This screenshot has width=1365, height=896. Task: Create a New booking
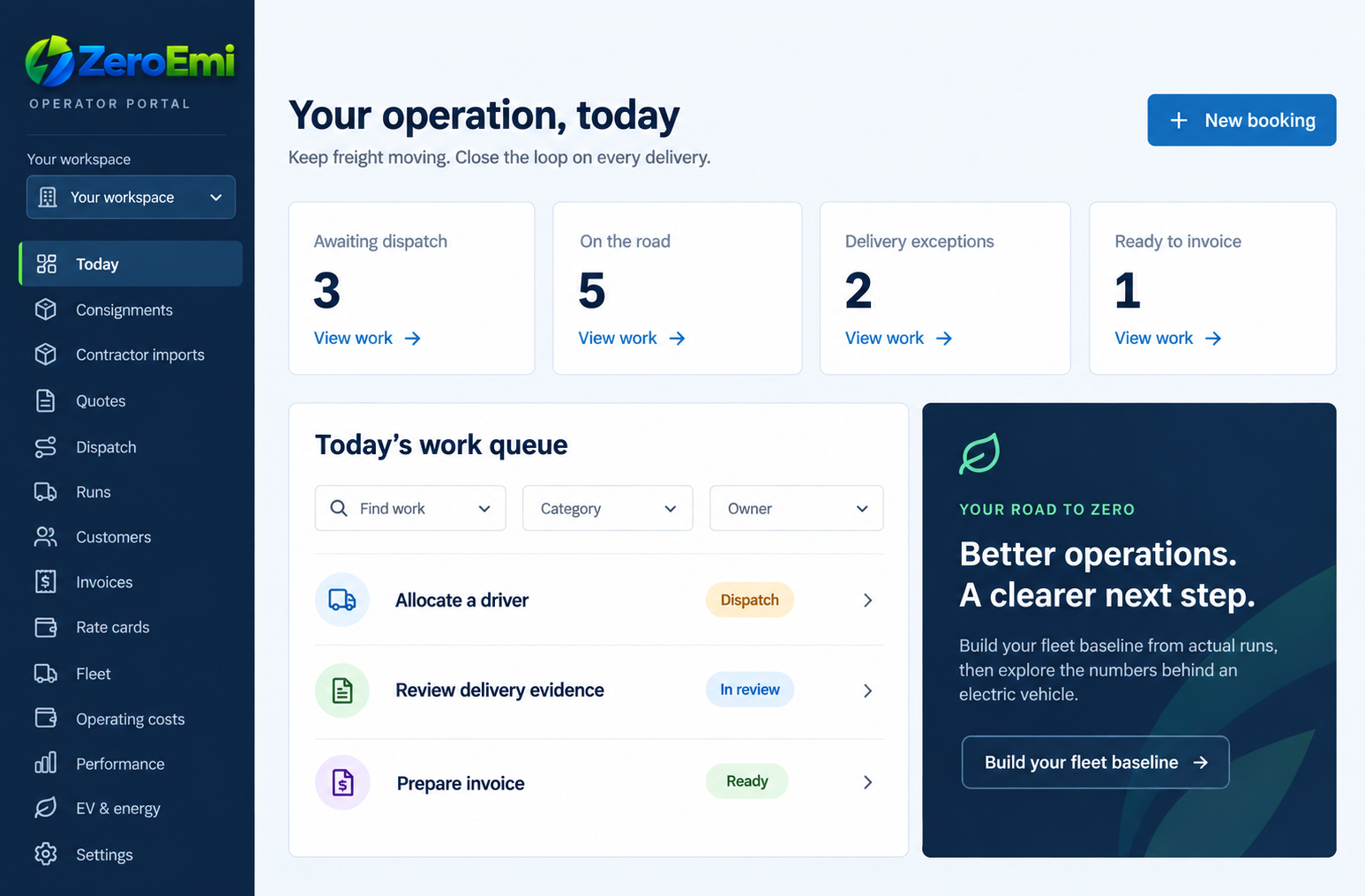point(1241,120)
